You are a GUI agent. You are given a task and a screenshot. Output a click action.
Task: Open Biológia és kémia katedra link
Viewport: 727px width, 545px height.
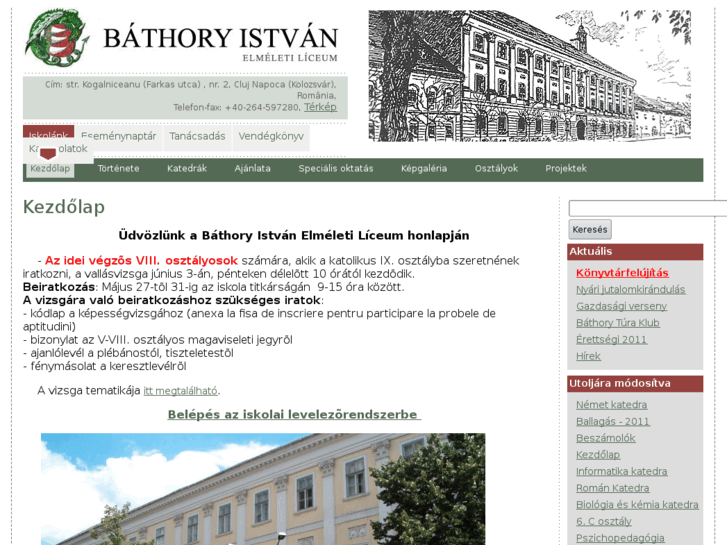click(x=637, y=505)
